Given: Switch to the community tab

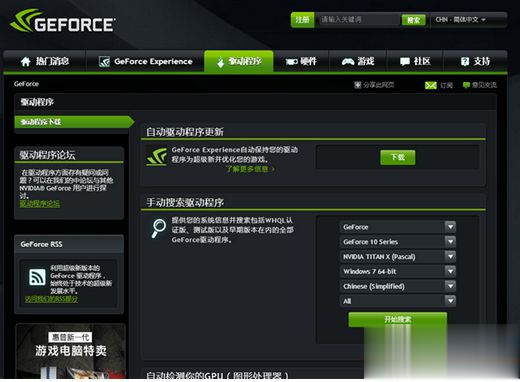Looking at the screenshot, I should click(415, 62).
